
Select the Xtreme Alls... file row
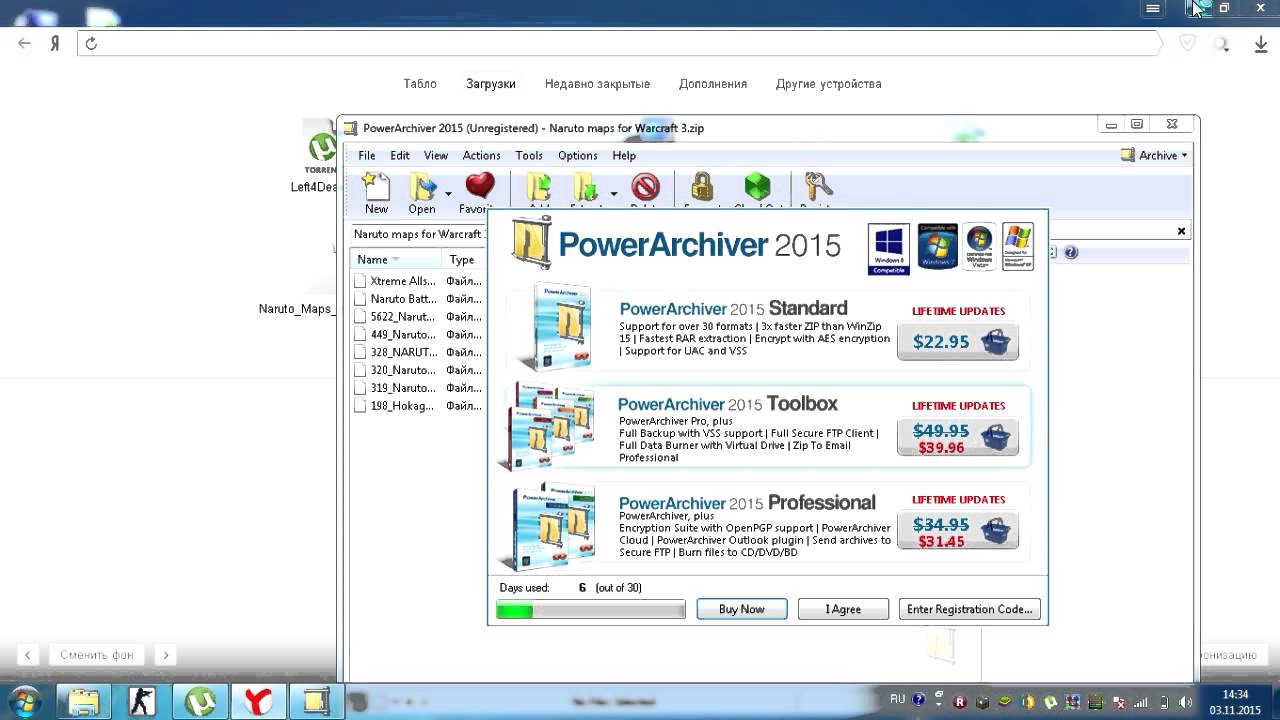coord(418,281)
